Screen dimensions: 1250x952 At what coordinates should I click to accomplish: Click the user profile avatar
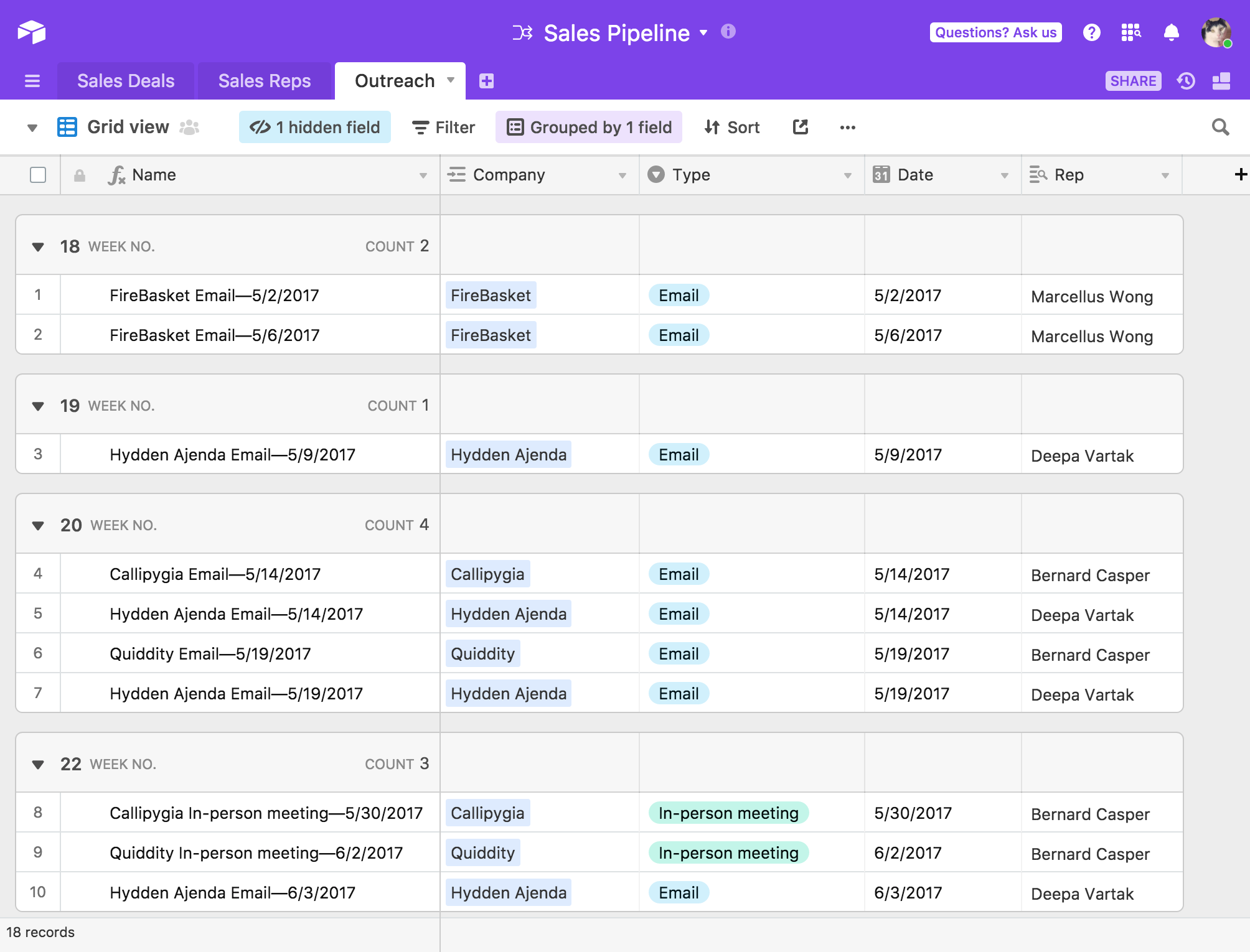[1216, 32]
